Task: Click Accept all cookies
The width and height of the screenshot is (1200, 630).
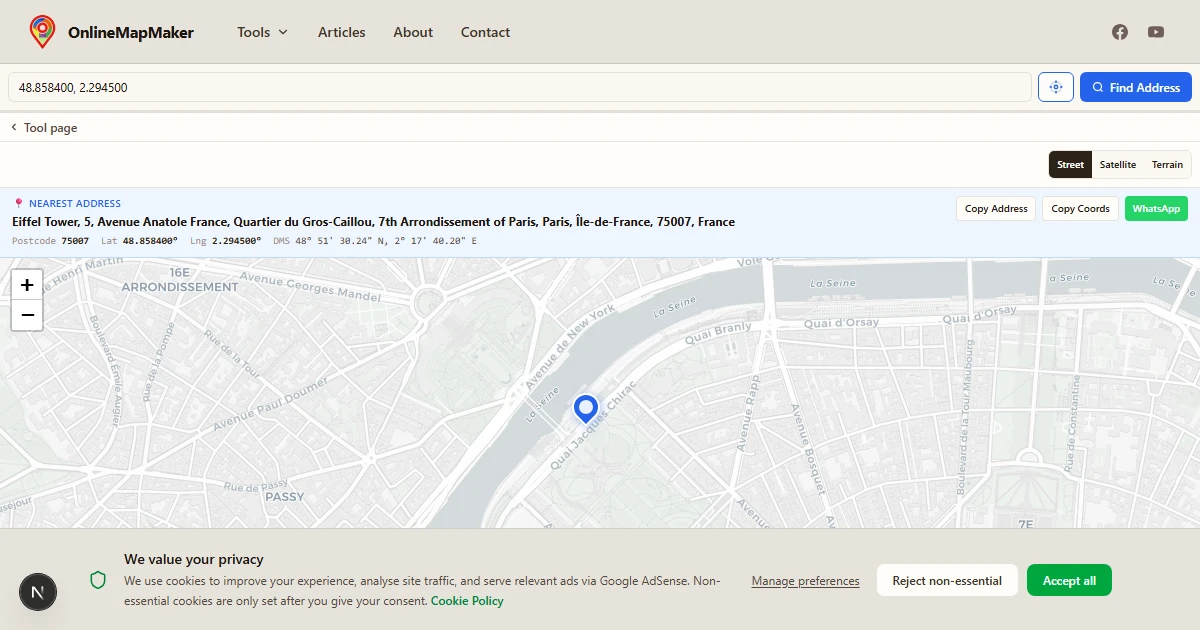Action: [1069, 580]
